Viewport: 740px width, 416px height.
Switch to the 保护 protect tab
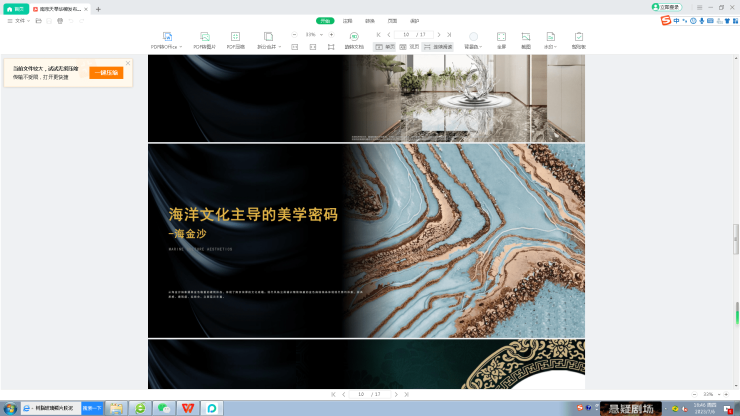pos(415,20)
